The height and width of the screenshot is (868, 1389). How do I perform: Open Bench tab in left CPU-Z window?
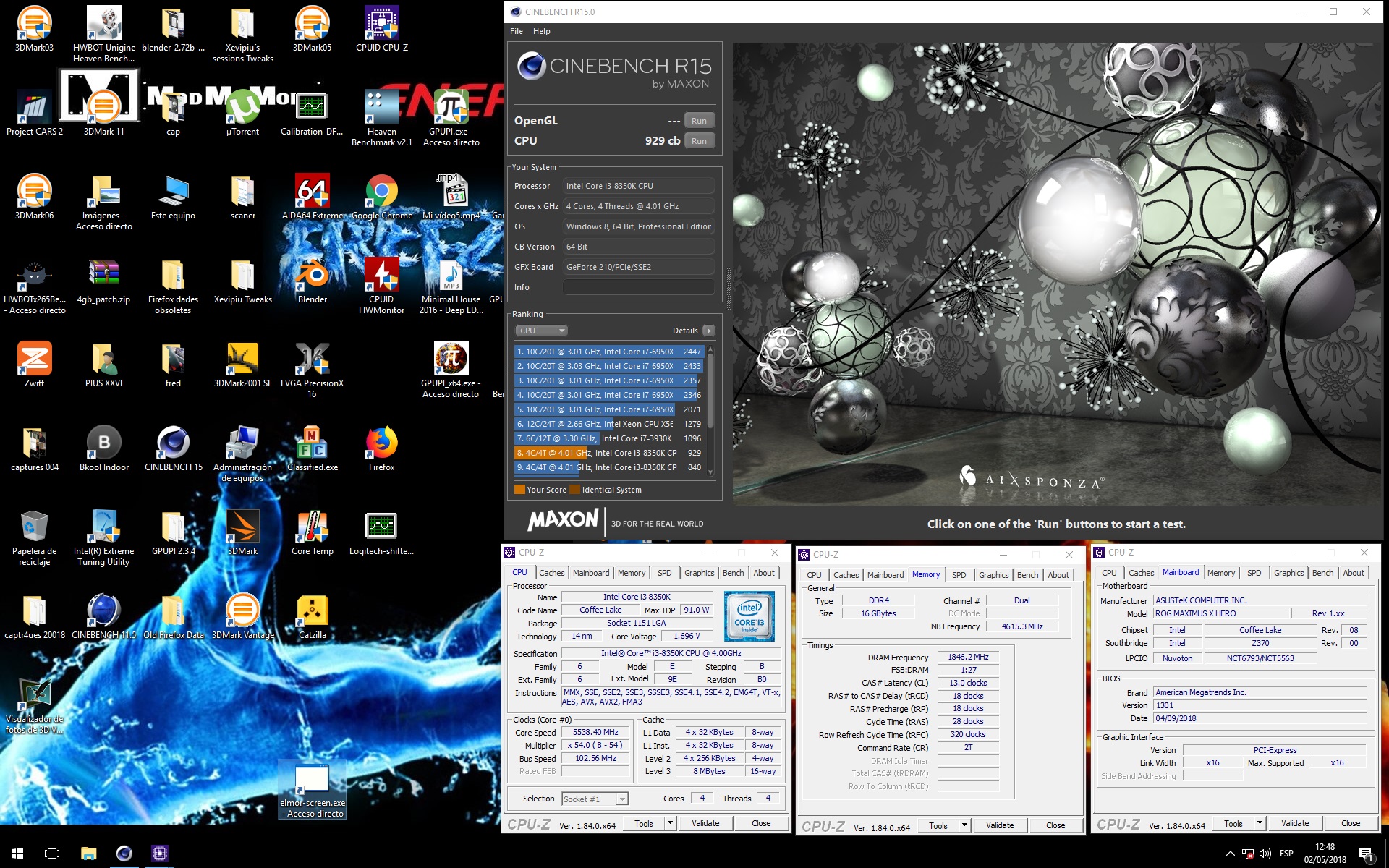point(733,573)
